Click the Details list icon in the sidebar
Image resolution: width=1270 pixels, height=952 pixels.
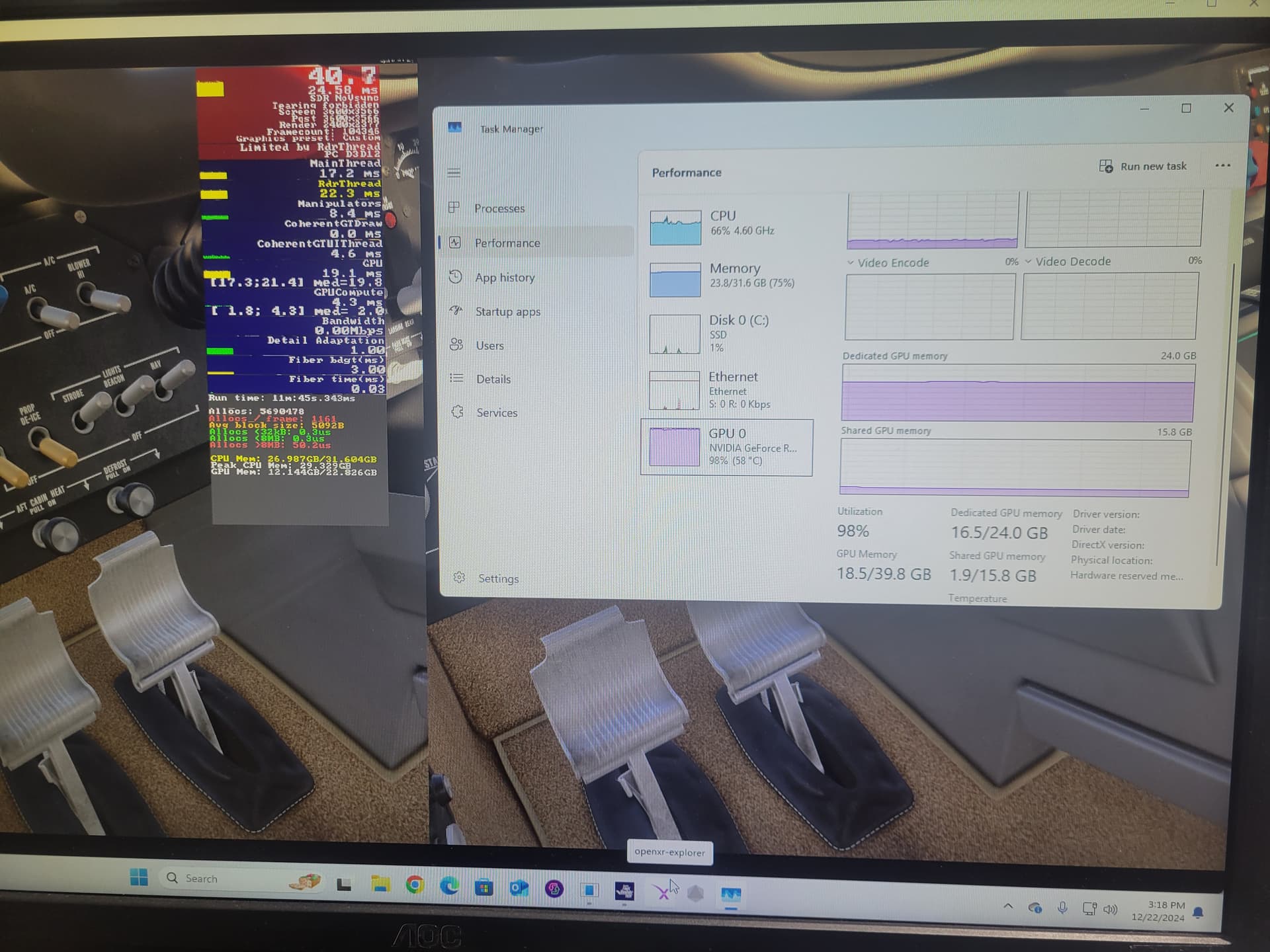[x=455, y=379]
